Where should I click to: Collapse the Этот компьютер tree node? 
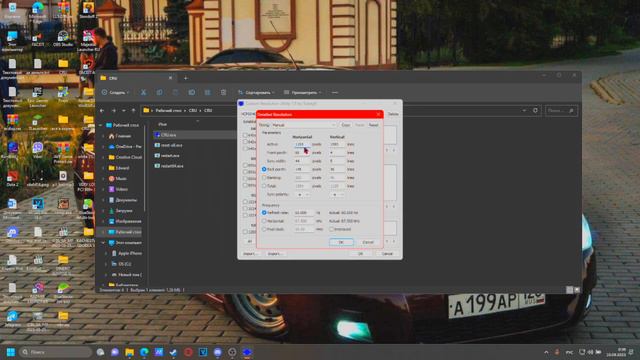tap(103, 243)
